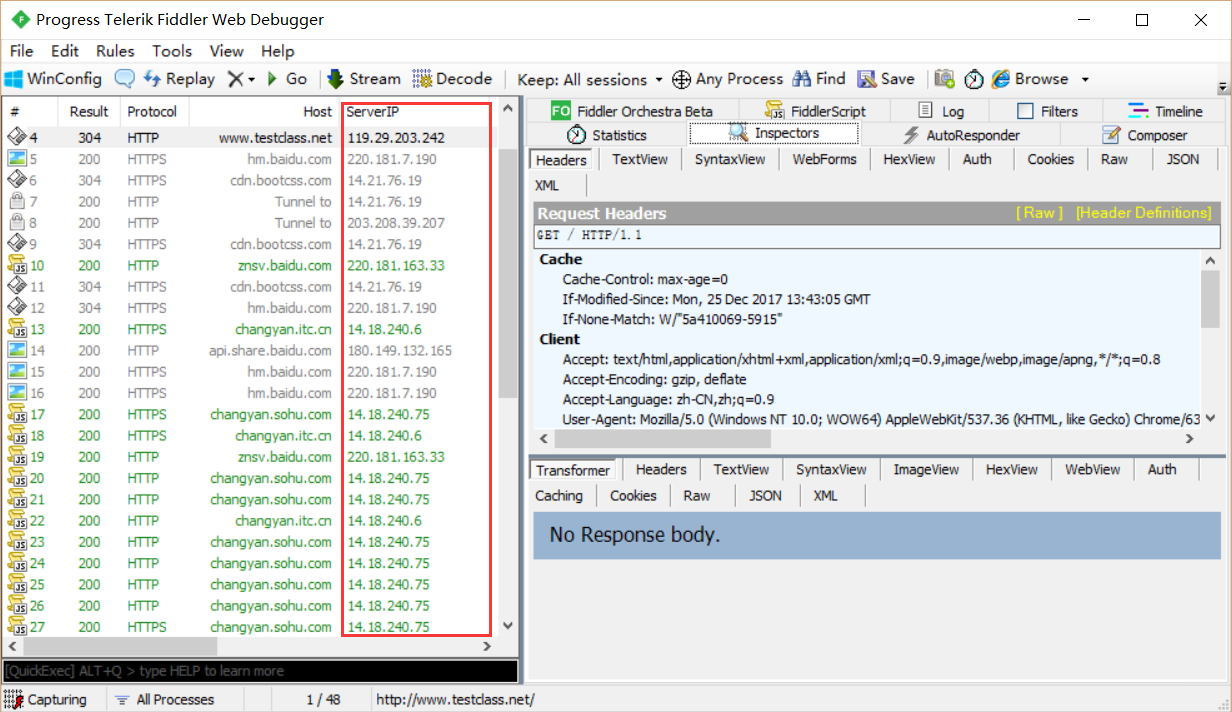Viewport: 1232px width, 712px height.
Task: Select the response ImageView tab
Action: click(926, 469)
